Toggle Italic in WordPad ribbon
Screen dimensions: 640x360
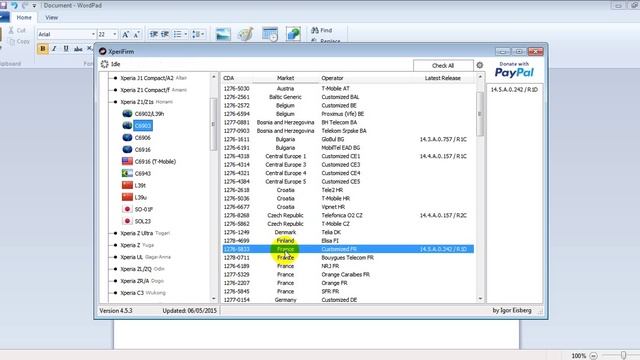(54, 49)
